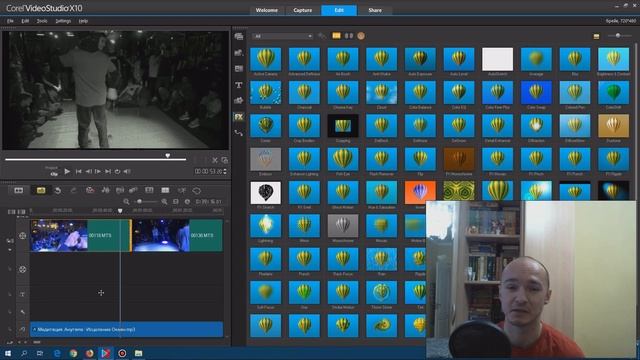Switch to the Share tab
Image resolution: width=640 pixels, height=360 pixels.
tap(375, 10)
